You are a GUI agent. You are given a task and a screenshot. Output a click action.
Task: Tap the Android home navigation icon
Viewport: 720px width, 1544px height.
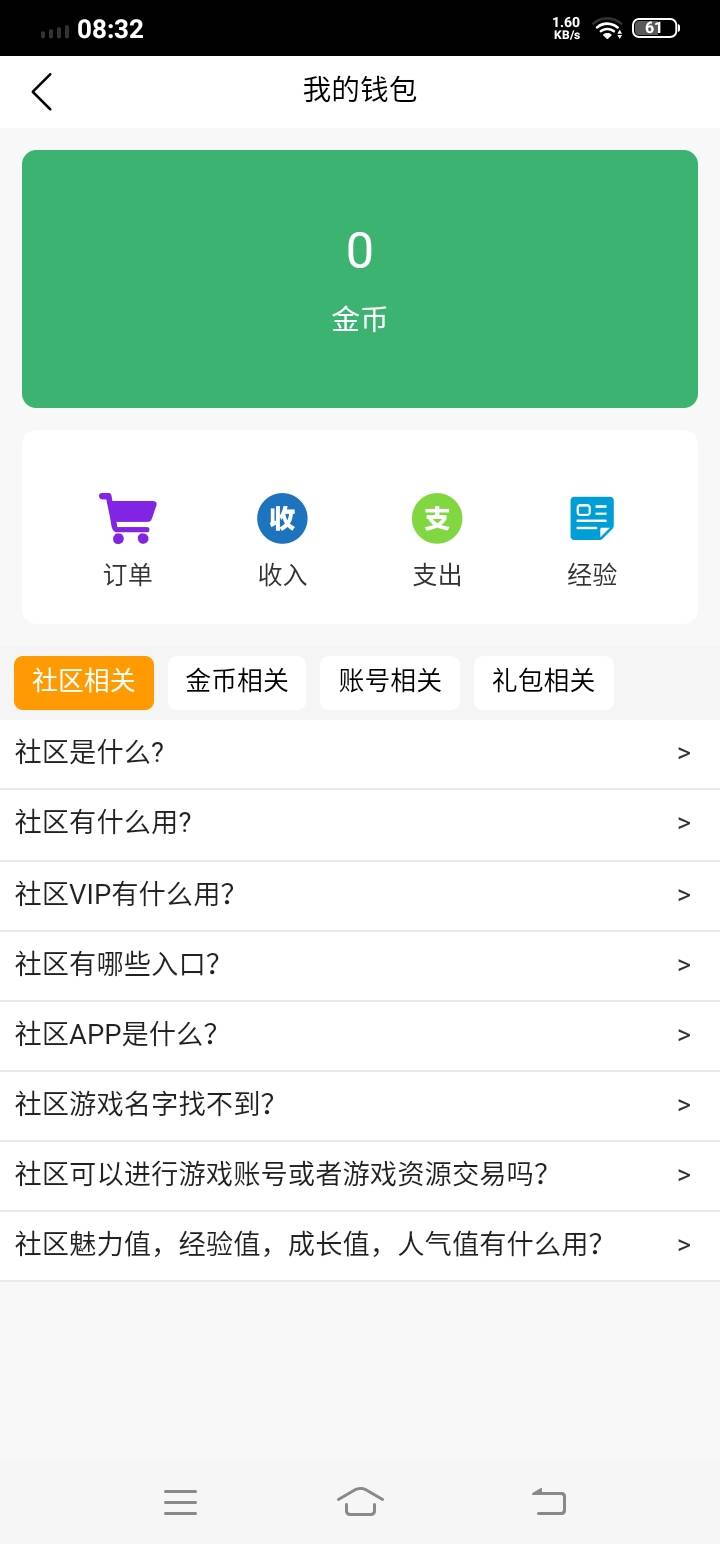click(x=360, y=1501)
